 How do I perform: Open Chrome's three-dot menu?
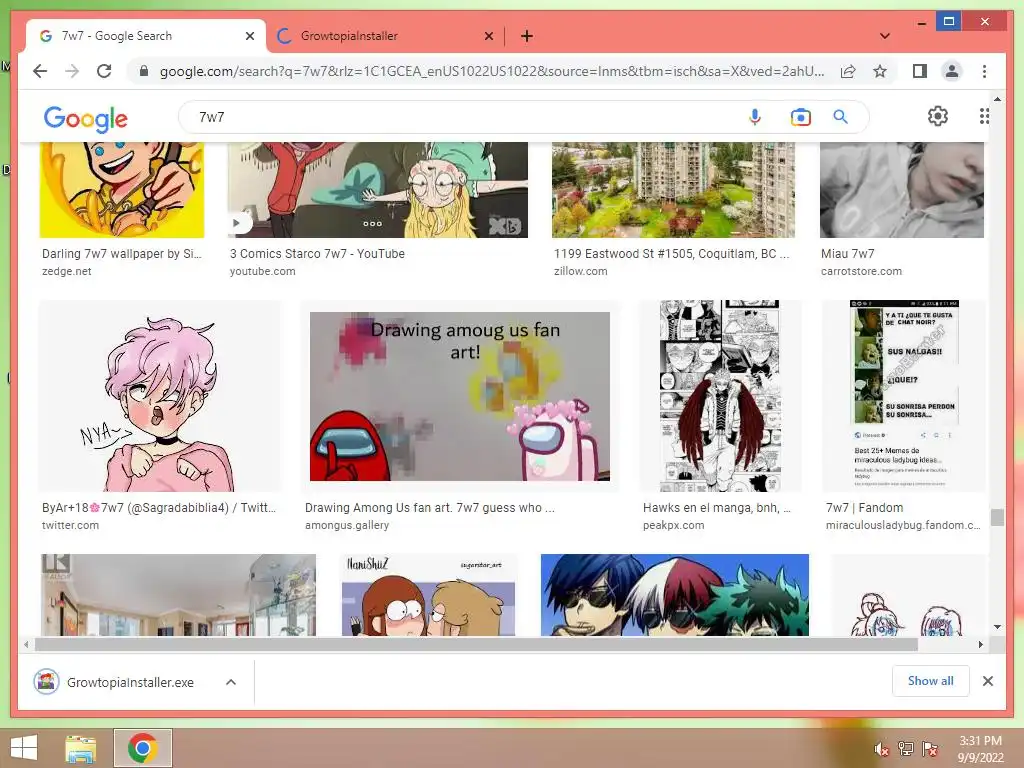[x=984, y=71]
